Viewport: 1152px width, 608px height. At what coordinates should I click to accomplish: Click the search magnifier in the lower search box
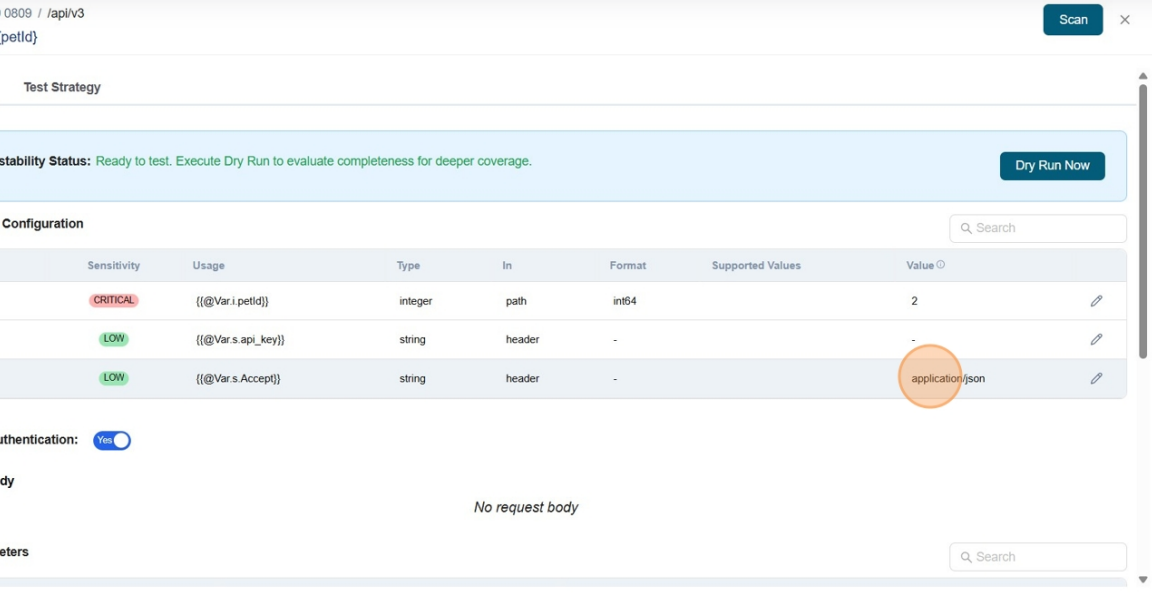(966, 557)
